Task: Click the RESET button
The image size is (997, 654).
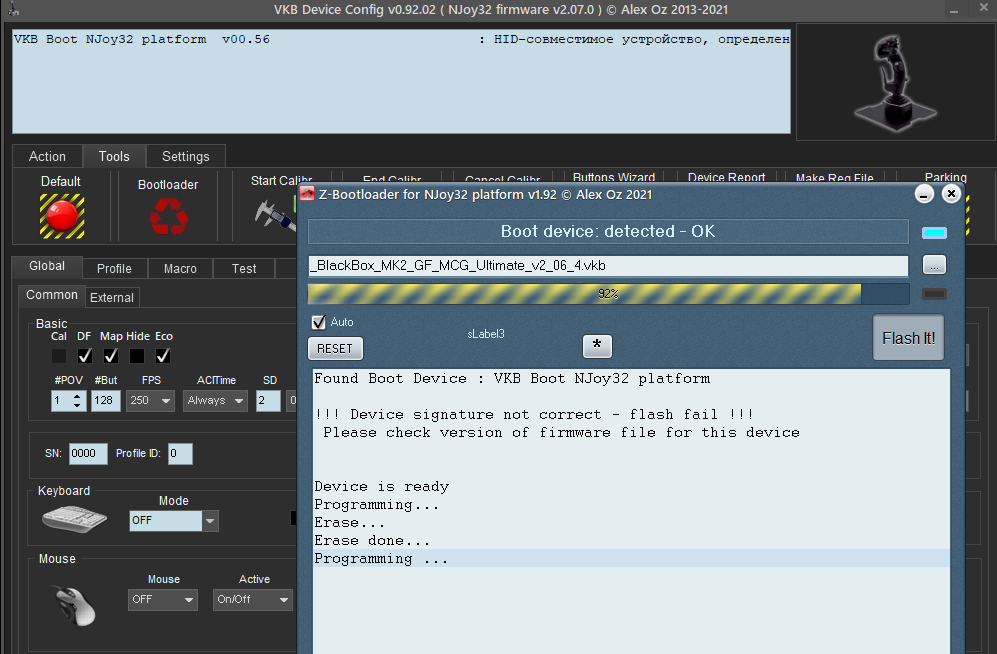Action: tap(335, 348)
